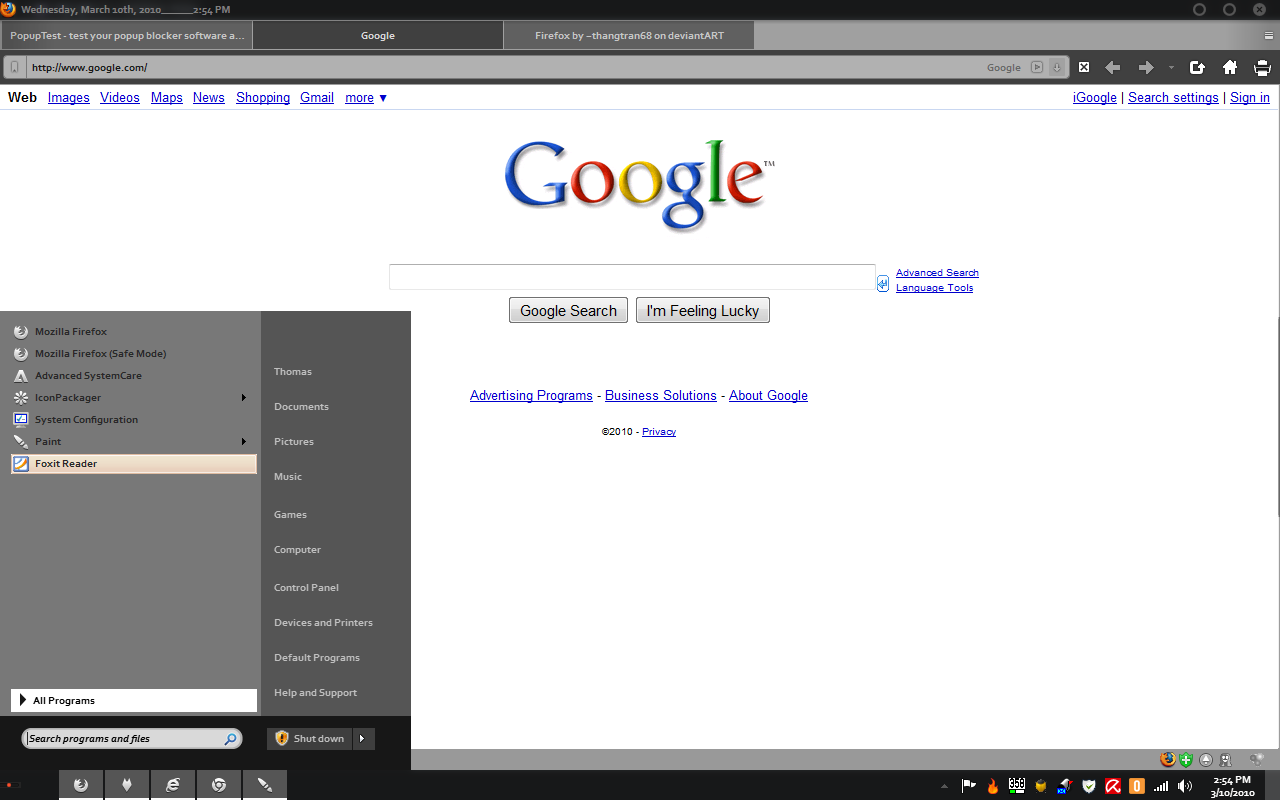Expand All Programs list
This screenshot has width=1280, height=800.
(x=133, y=700)
